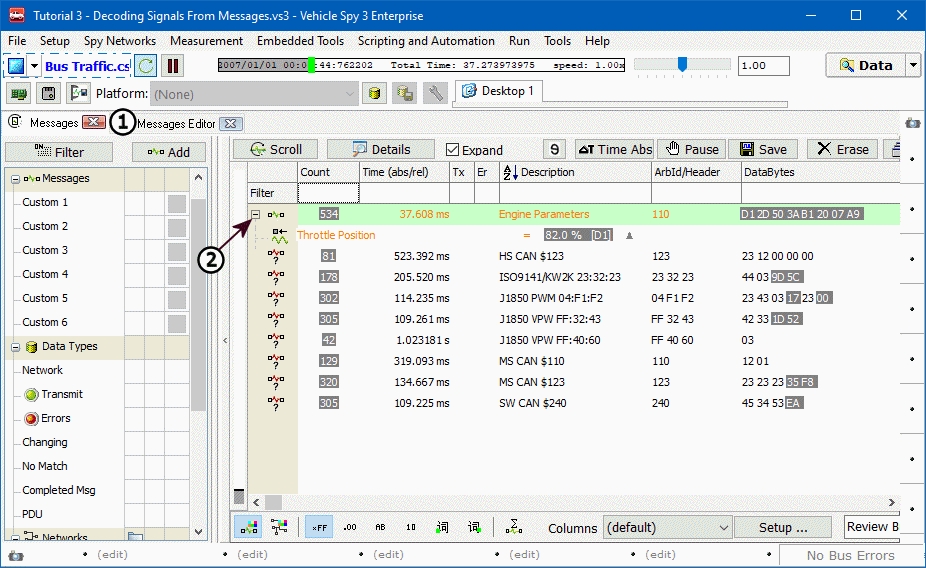The height and width of the screenshot is (568, 926).
Task: Click the Setup ... button
Action: 783,527
